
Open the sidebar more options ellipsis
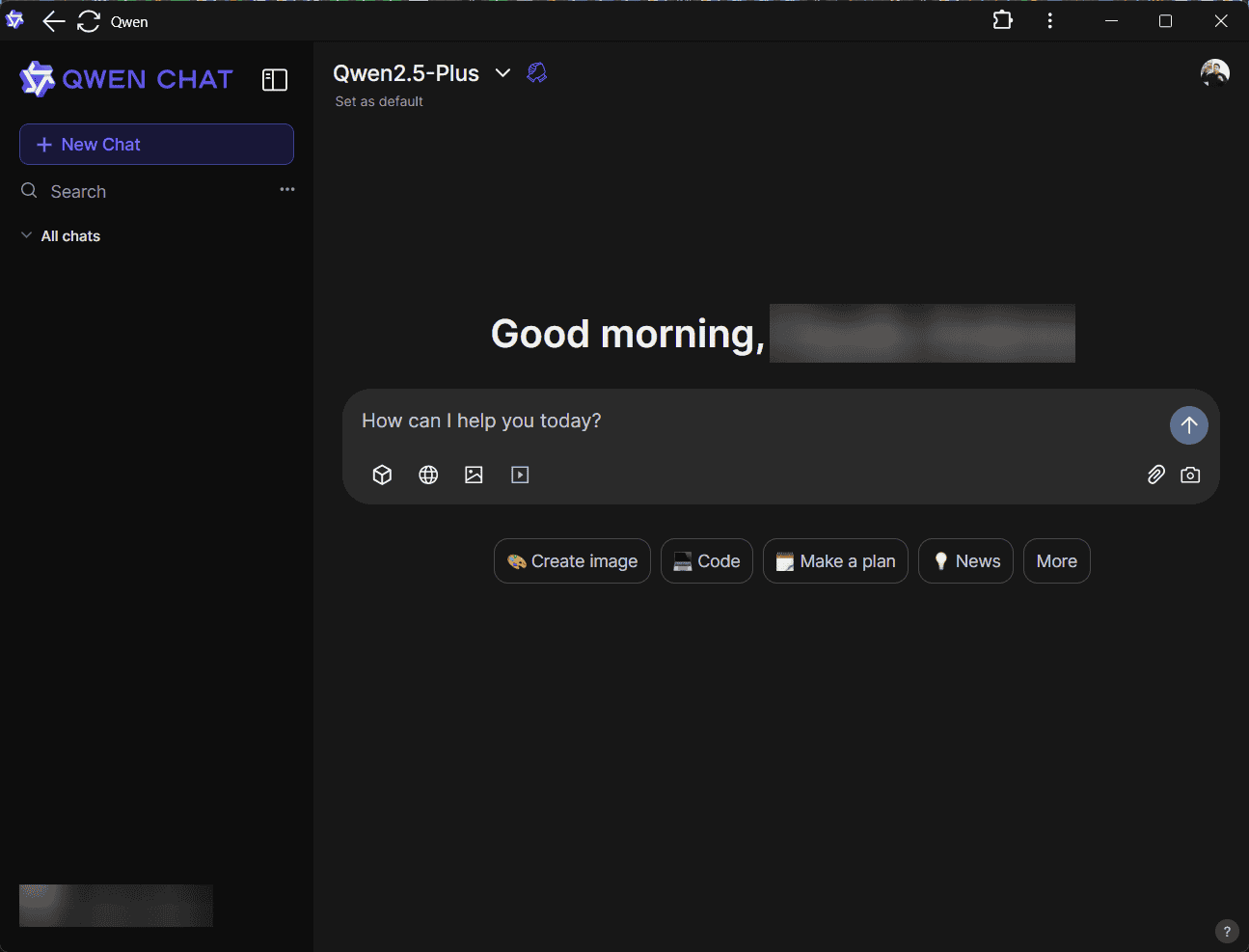[287, 189]
